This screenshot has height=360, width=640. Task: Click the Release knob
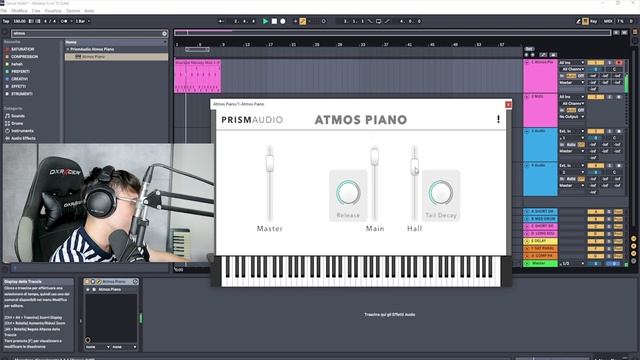[x=348, y=192]
